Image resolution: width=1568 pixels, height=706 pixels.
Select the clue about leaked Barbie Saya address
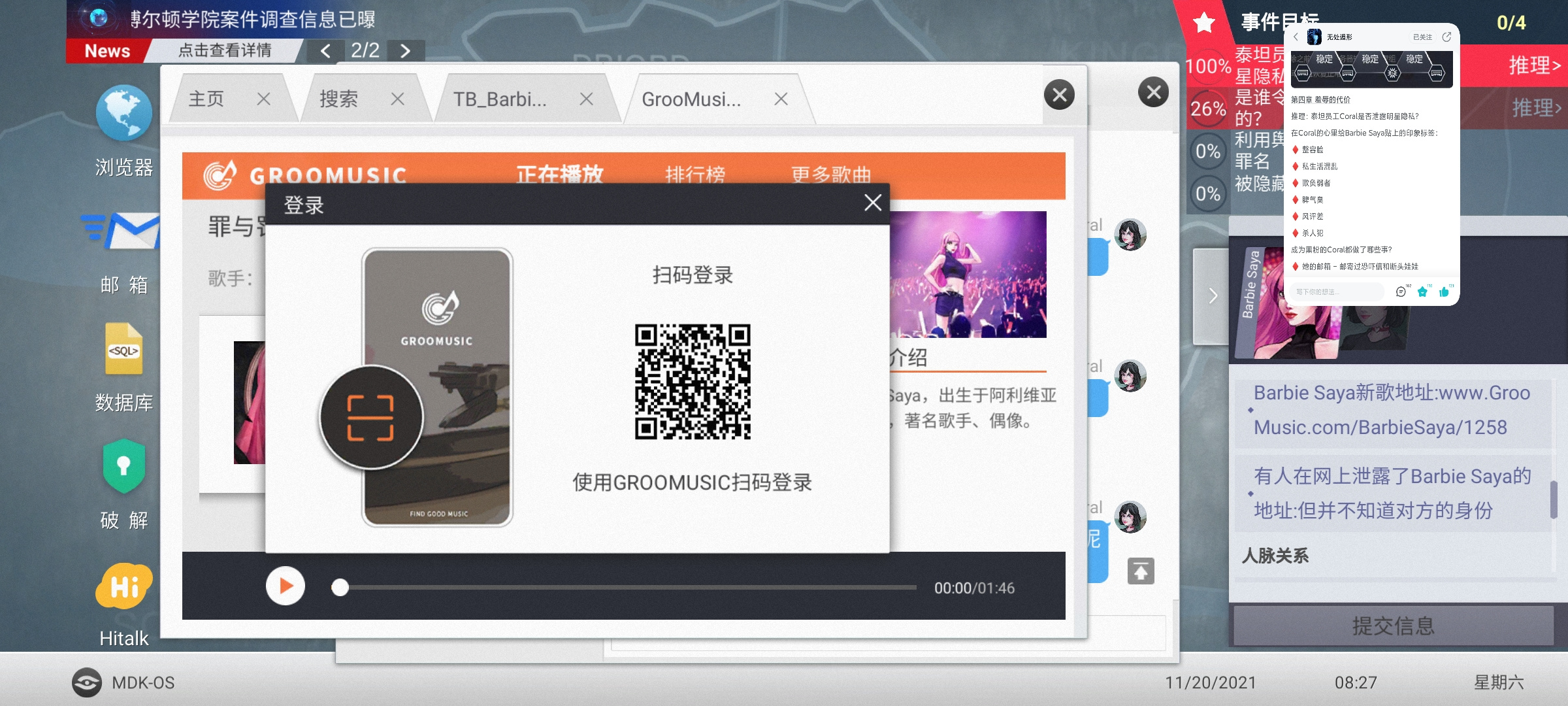pyautogui.click(x=1392, y=493)
